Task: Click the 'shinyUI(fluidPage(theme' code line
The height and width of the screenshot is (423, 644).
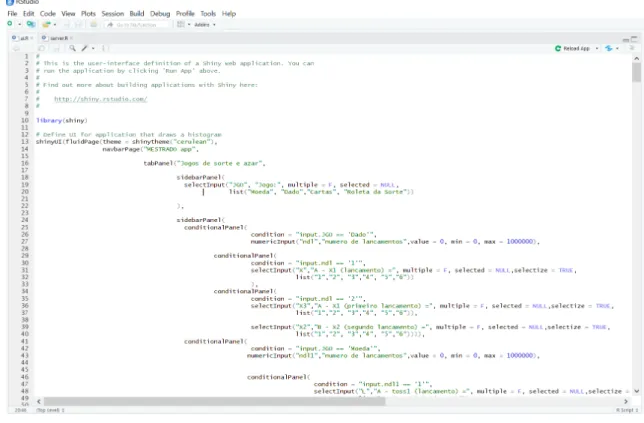Action: 126,142
